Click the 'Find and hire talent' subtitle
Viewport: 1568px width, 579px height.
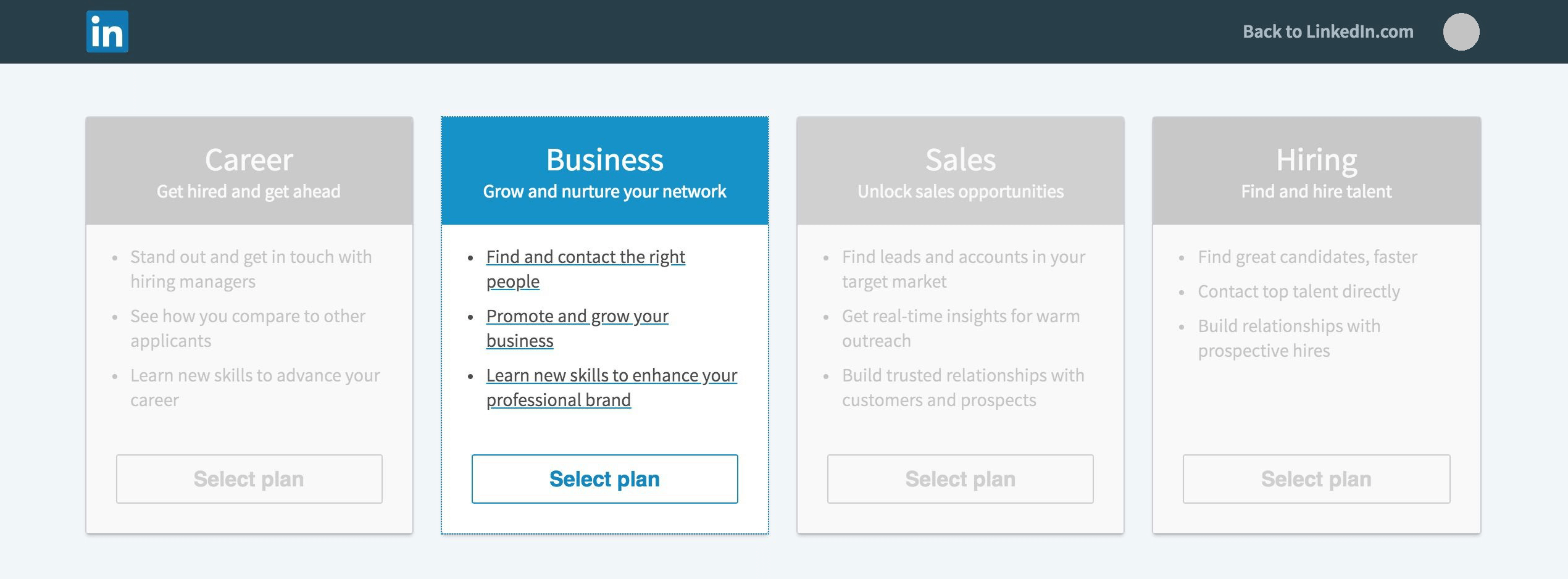click(1316, 191)
